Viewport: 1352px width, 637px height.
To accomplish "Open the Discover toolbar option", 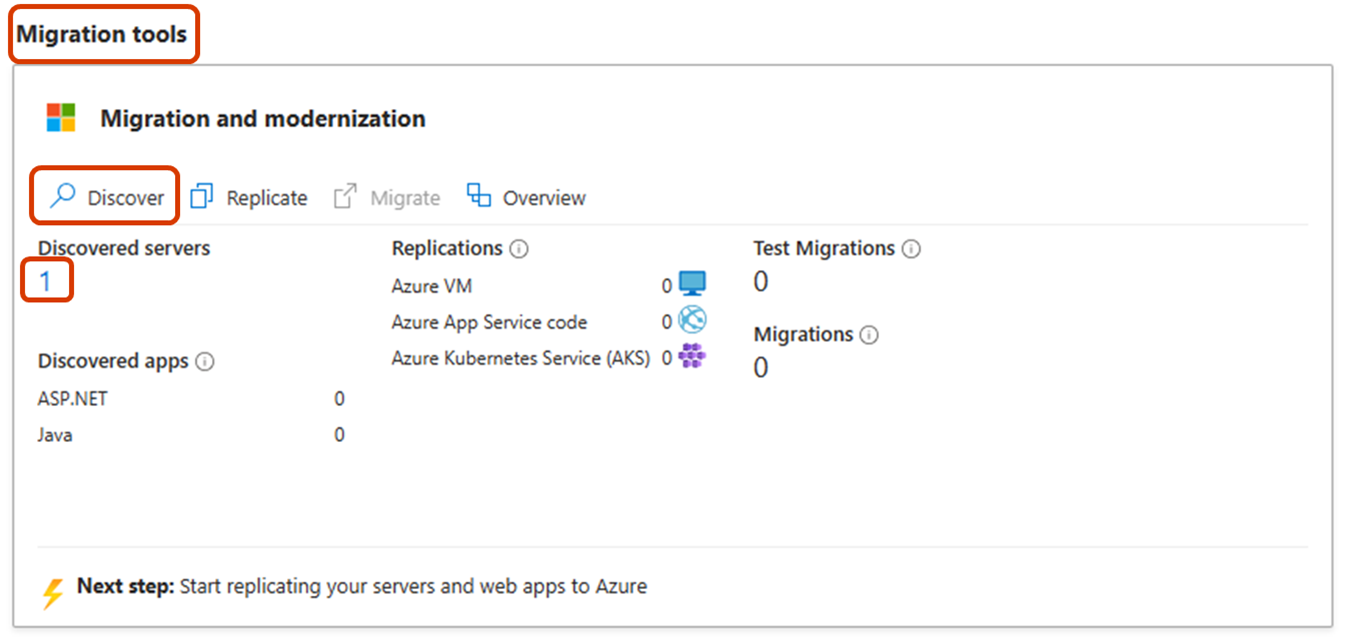I will (125, 198).
